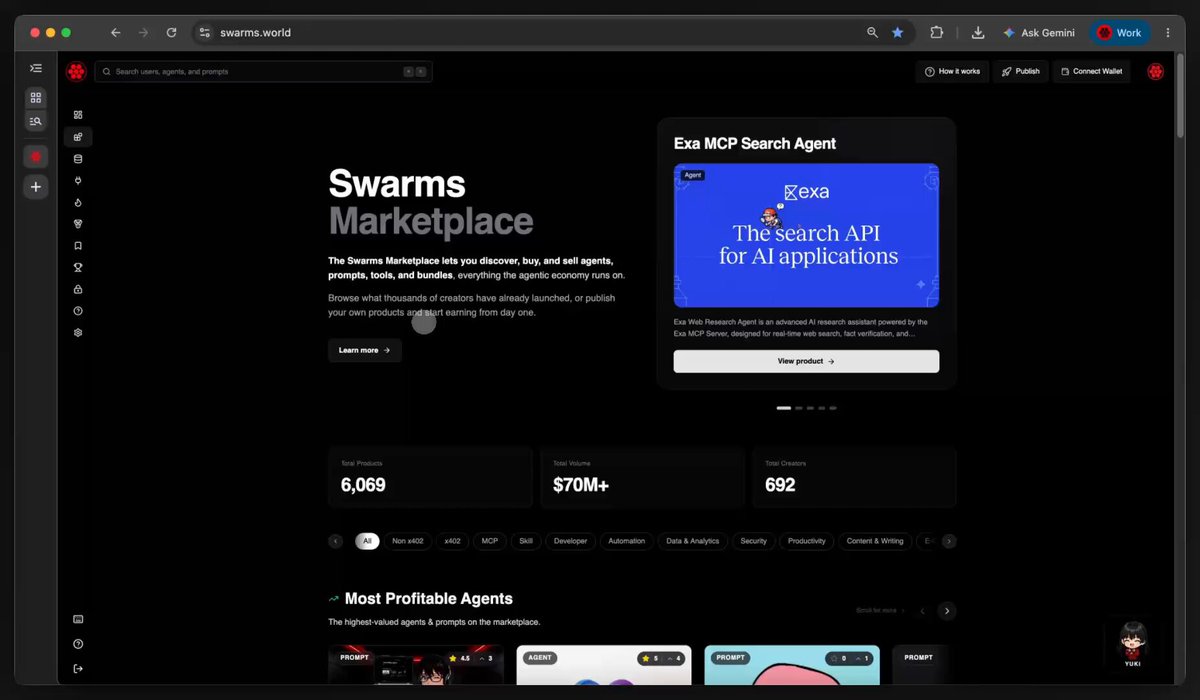Click the stacked cubes icon in the sidebar
The image size is (1200, 700).
[78, 224]
